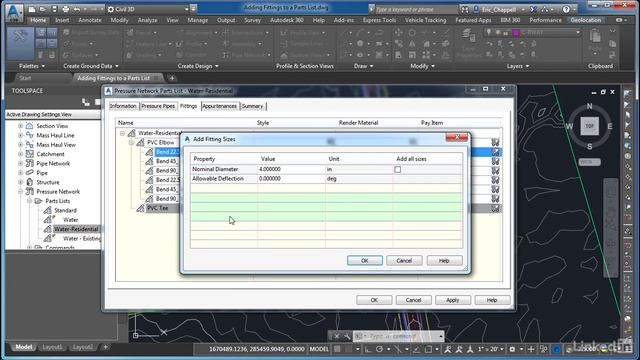
Task: Open the annotation scale 1" = 20' dropdown
Action: click(x=491, y=349)
